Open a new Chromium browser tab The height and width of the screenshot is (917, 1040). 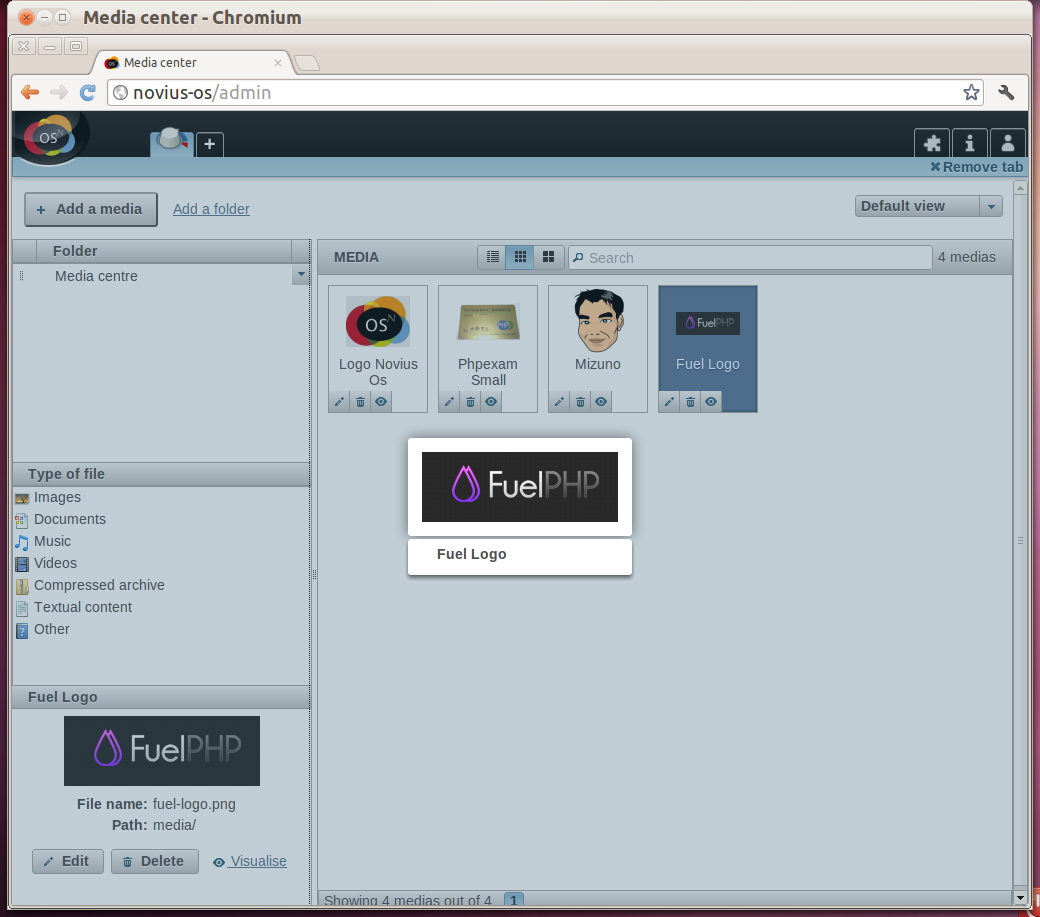point(306,63)
